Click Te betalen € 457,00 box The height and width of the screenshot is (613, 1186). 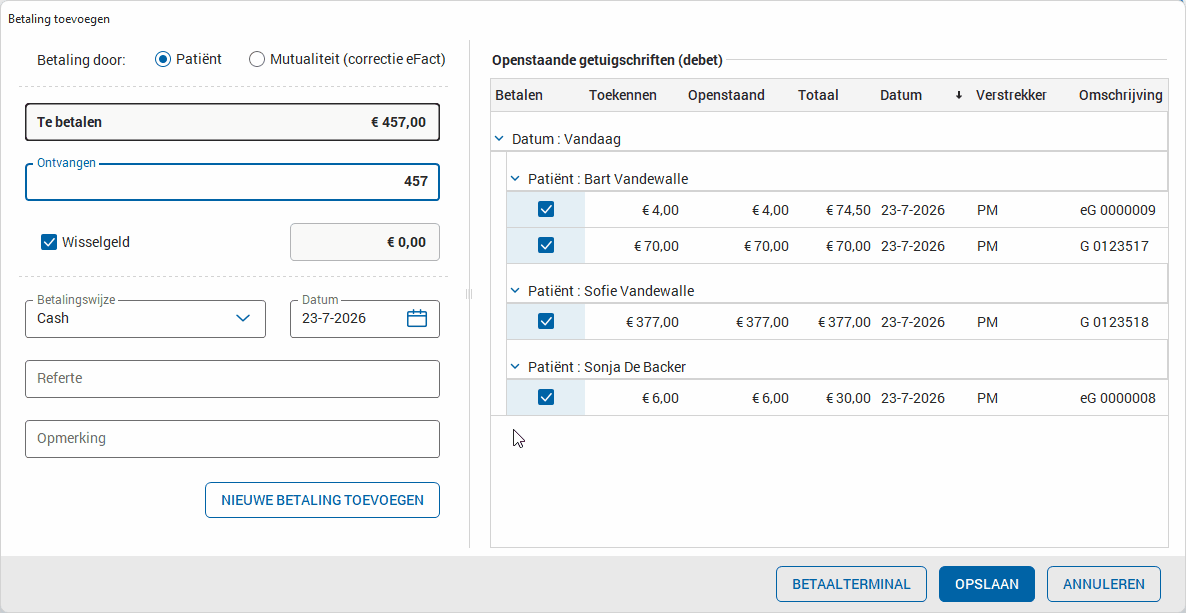coord(232,122)
